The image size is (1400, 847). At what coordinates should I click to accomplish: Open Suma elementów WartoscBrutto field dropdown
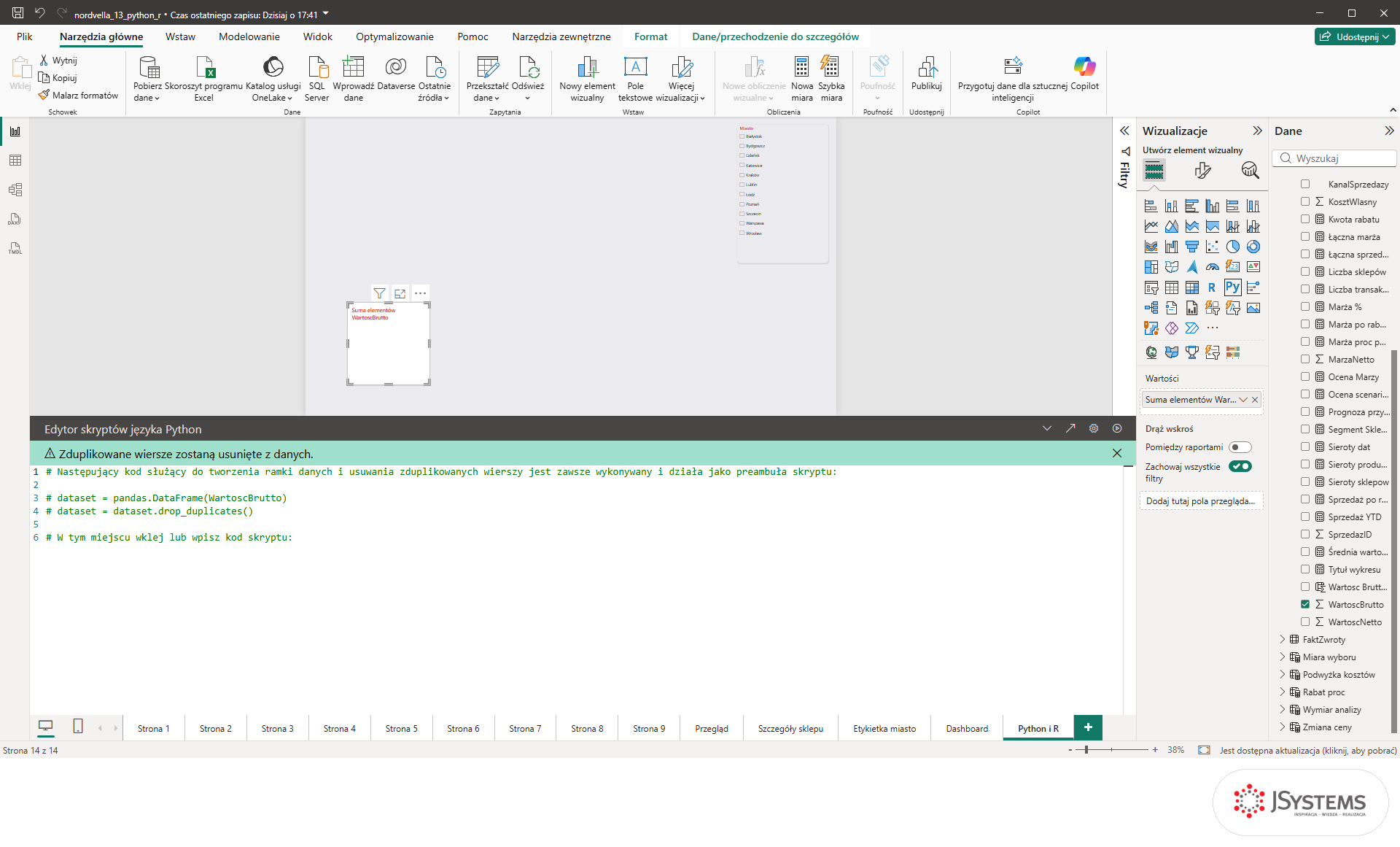1243,400
